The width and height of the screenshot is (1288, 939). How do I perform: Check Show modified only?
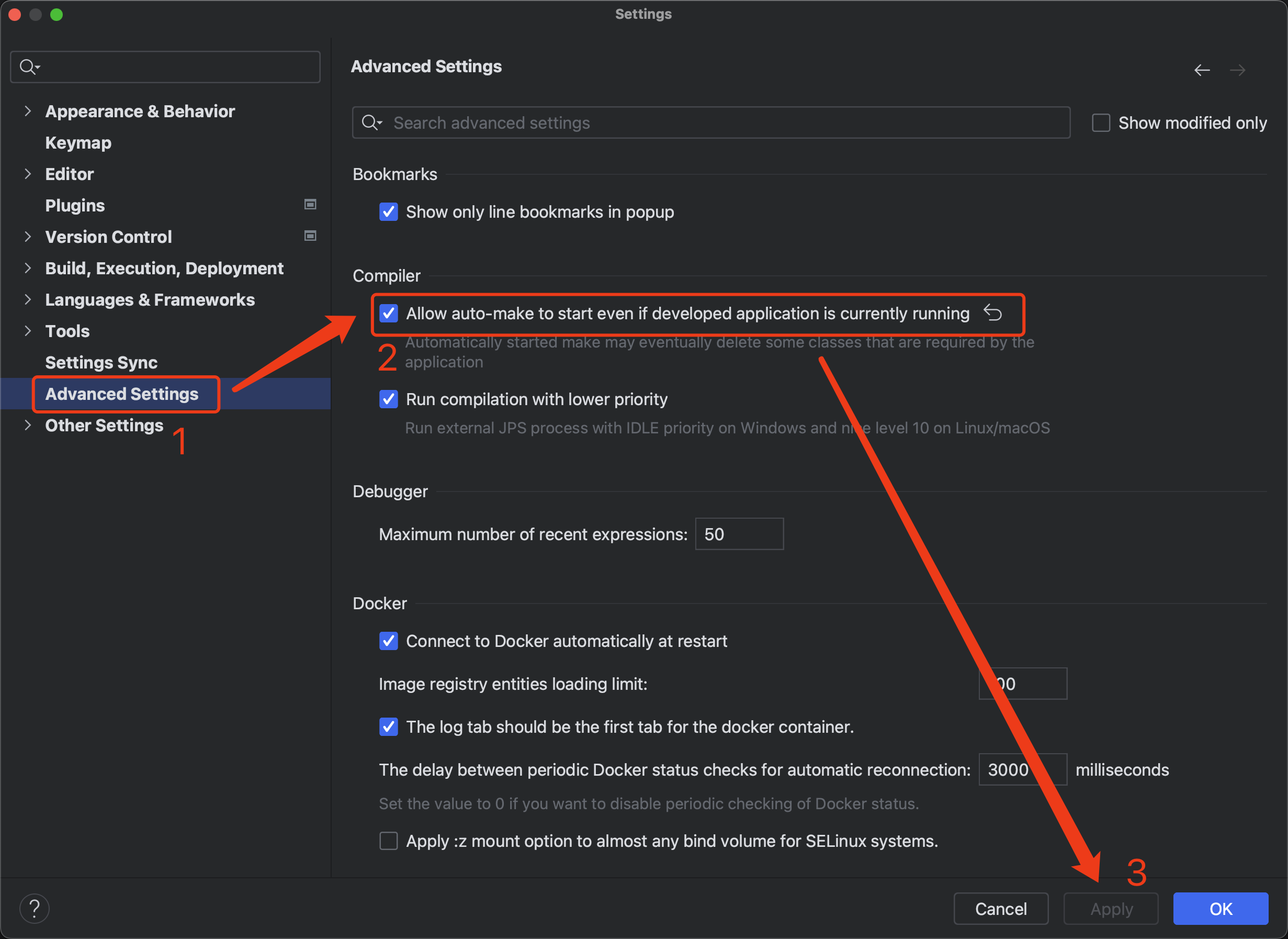(x=1101, y=122)
